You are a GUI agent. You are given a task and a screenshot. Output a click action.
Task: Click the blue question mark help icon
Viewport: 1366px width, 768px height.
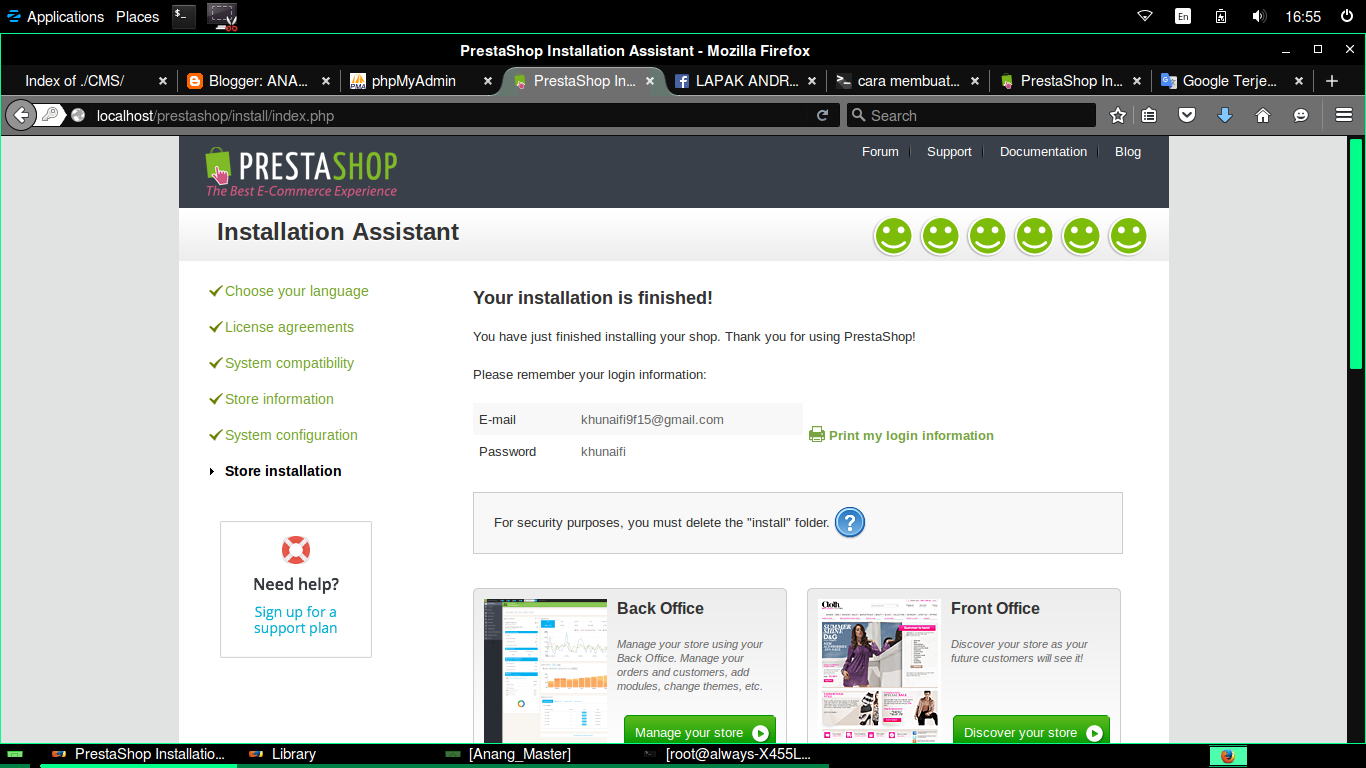[x=850, y=522]
